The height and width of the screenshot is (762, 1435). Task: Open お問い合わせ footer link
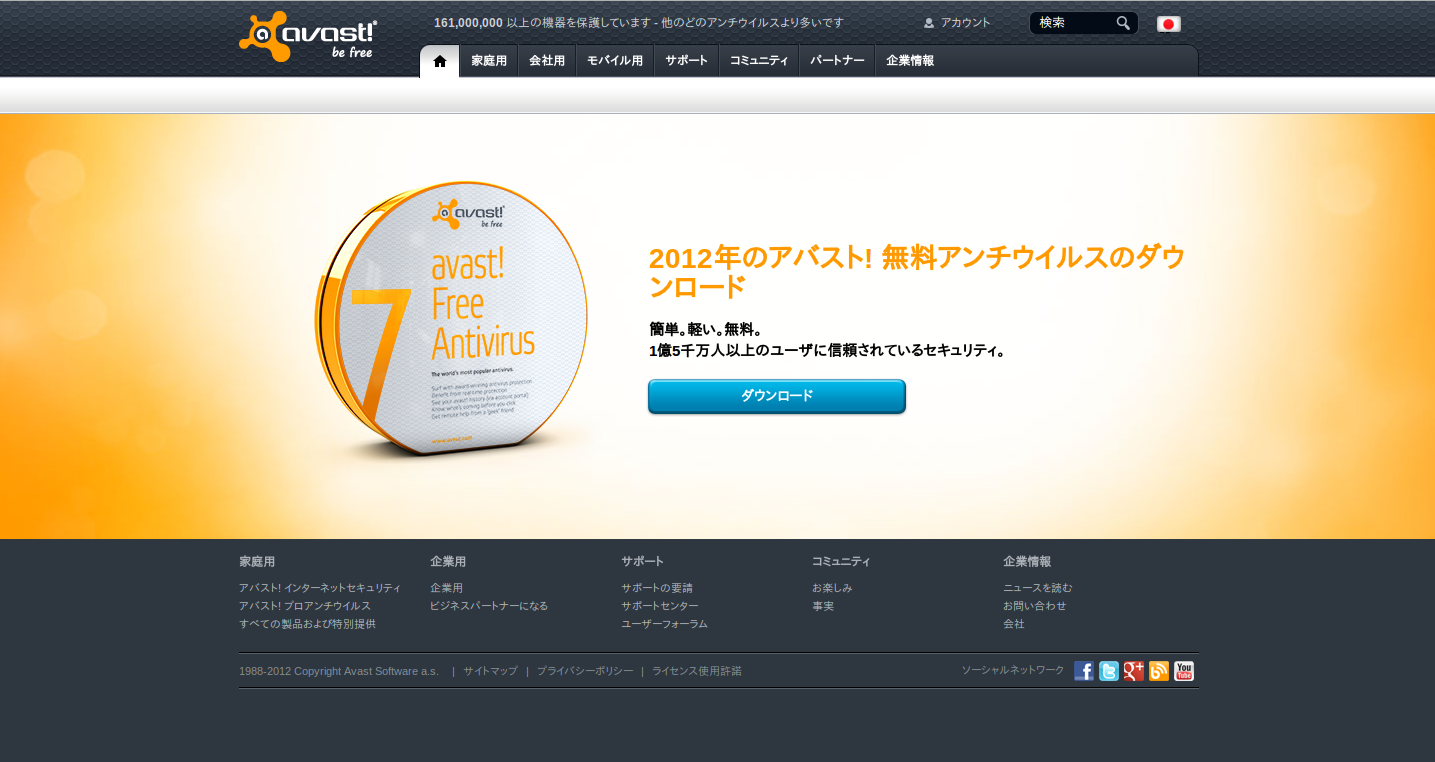(1035, 606)
